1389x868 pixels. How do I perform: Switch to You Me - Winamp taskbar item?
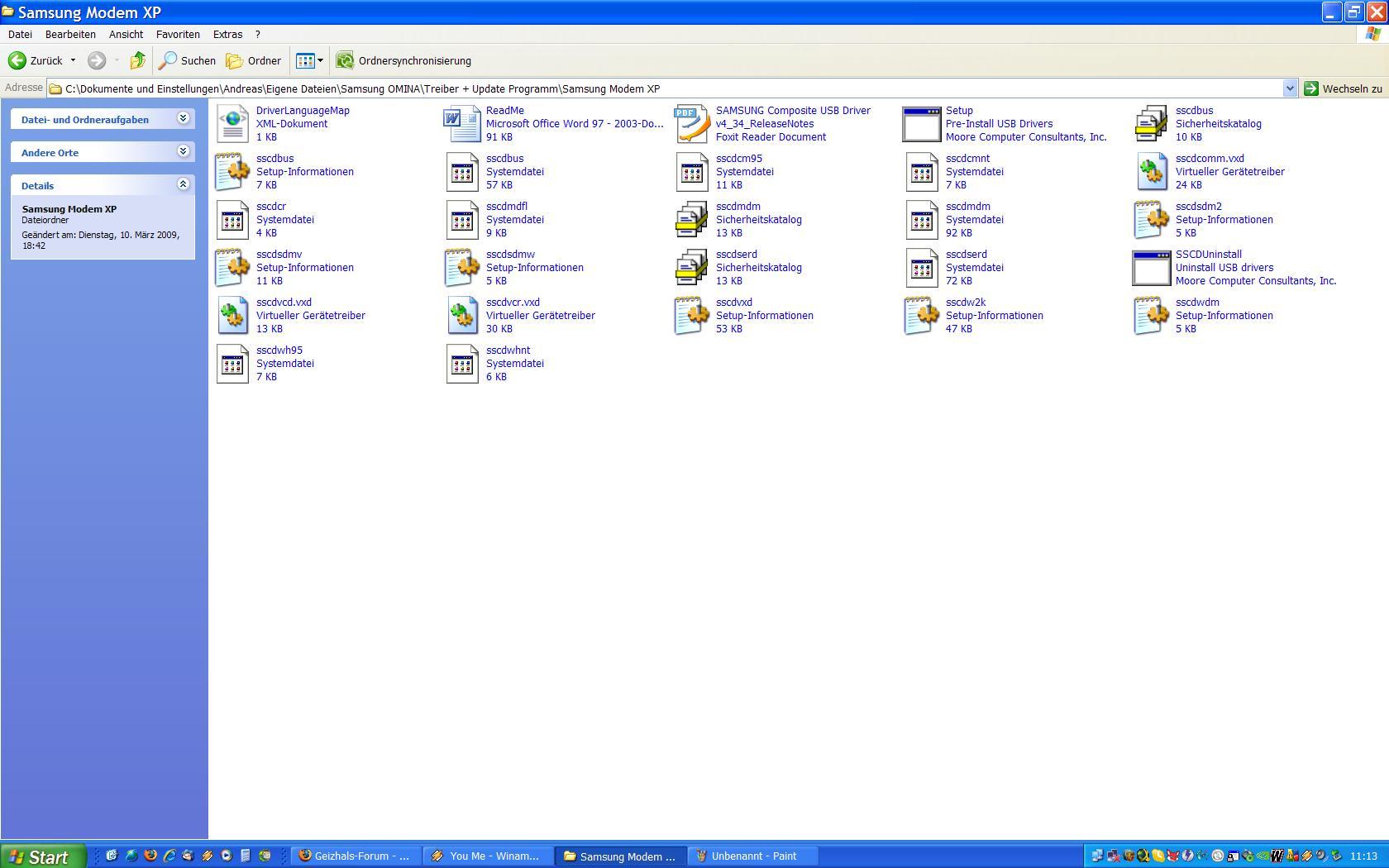(489, 856)
